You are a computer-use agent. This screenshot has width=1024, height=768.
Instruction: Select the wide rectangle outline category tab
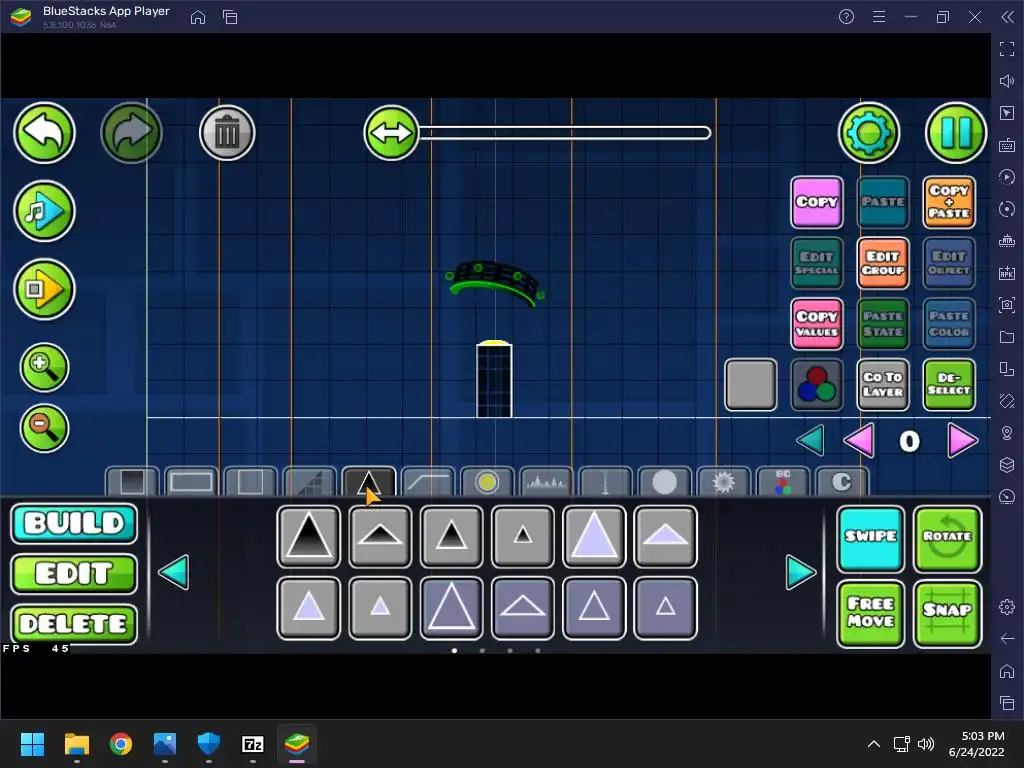click(191, 482)
